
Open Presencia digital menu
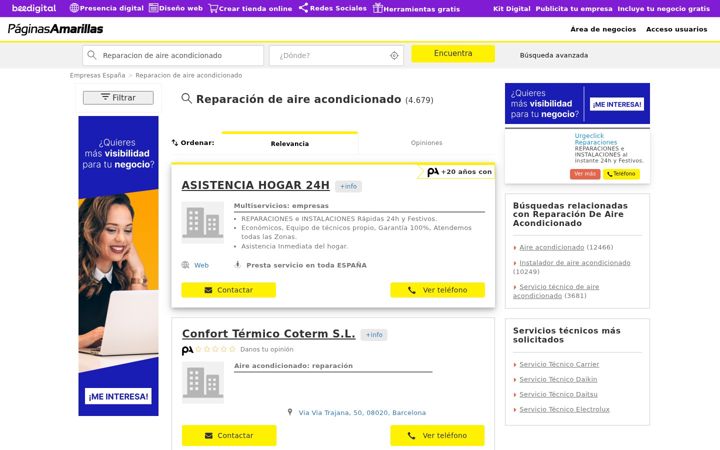click(107, 8)
